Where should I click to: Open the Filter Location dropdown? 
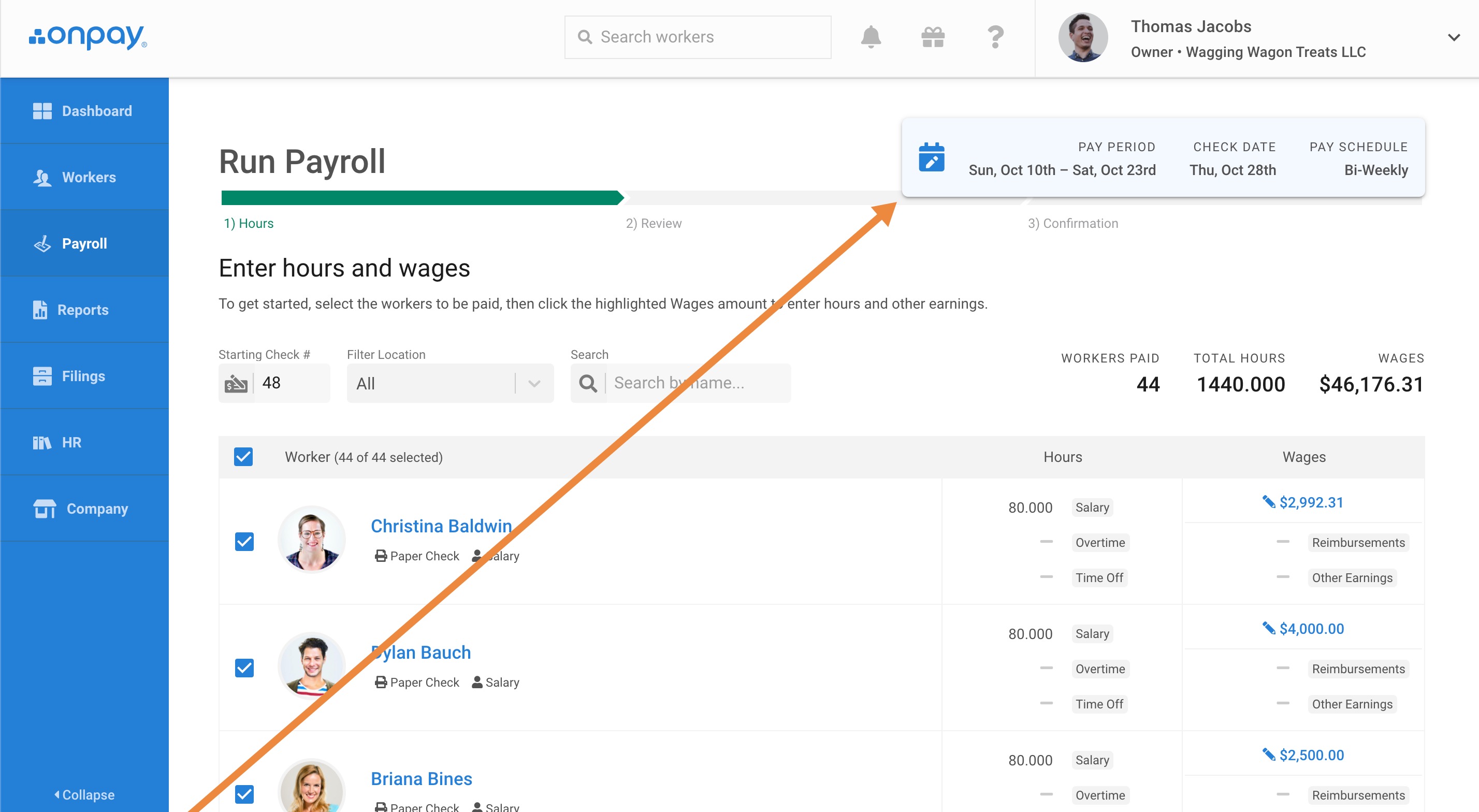click(450, 383)
